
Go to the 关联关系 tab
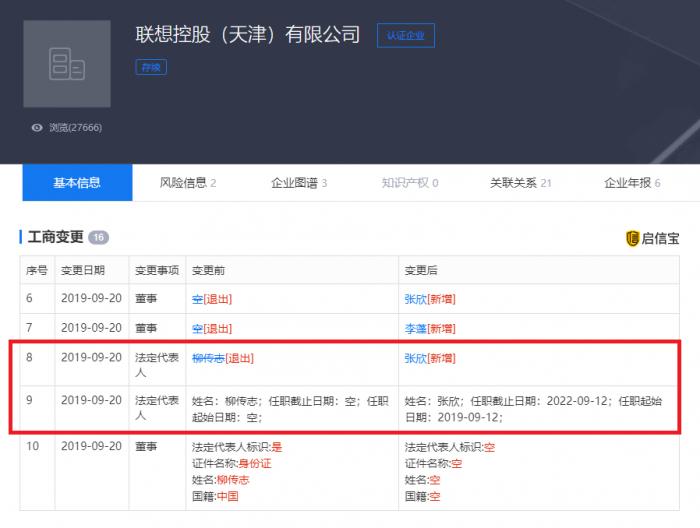pos(520,183)
